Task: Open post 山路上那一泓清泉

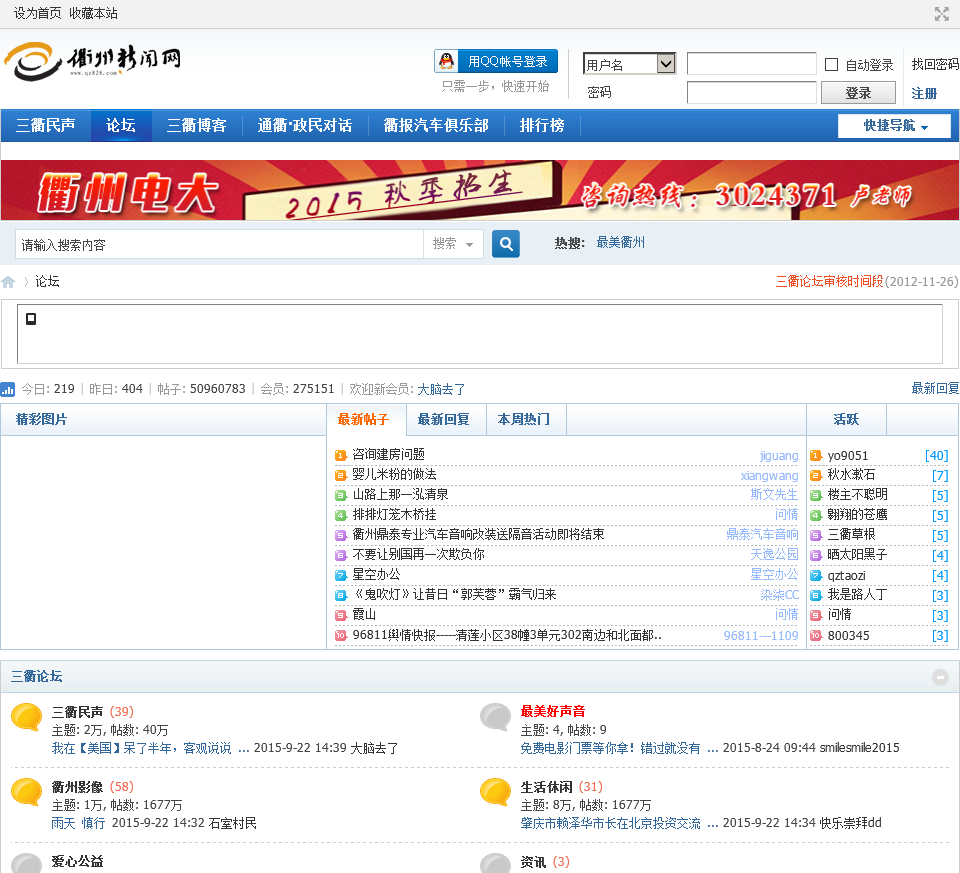Action: point(400,495)
